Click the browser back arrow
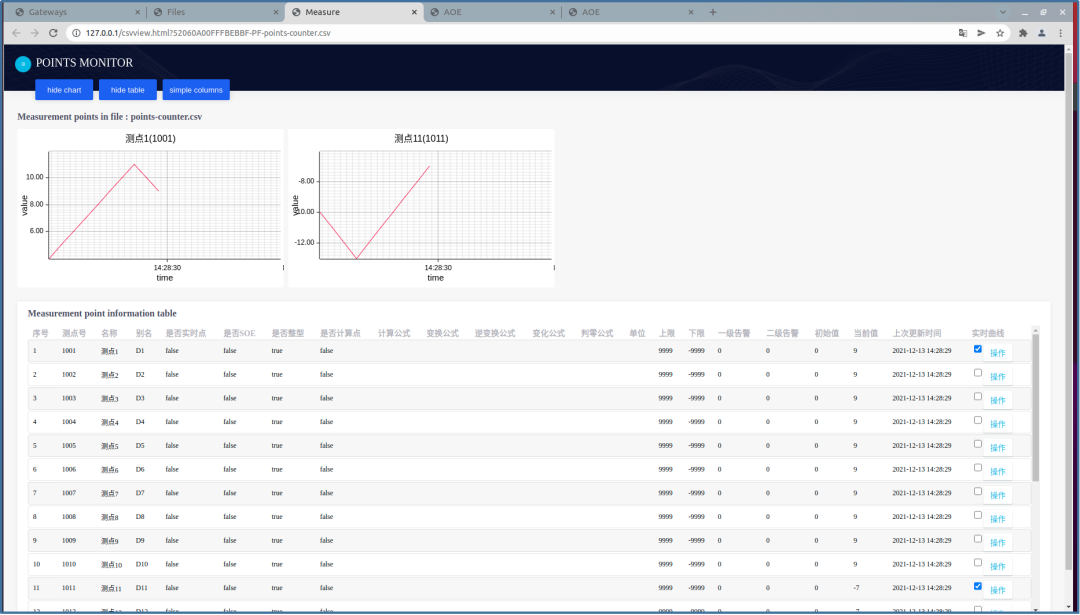Screen dimensions: 1080x615 point(17,33)
